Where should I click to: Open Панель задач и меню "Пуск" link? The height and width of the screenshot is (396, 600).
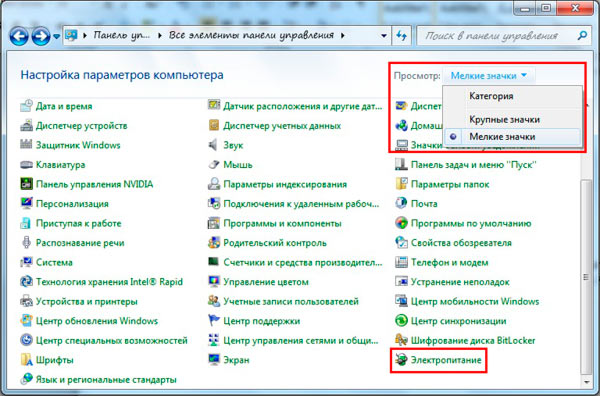click(473, 165)
